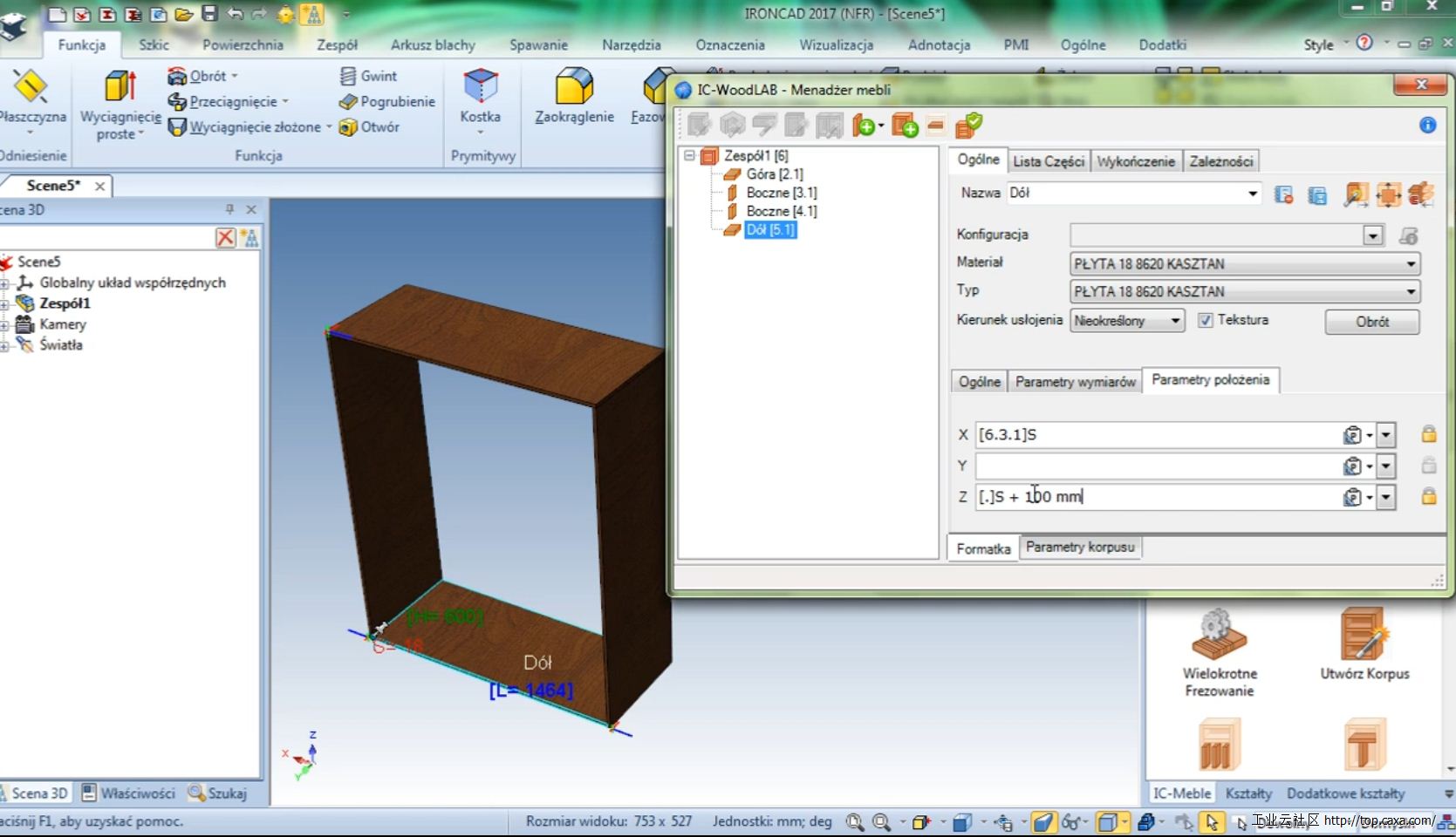Click the remove element minus icon in Menadżer mebli

(936, 126)
